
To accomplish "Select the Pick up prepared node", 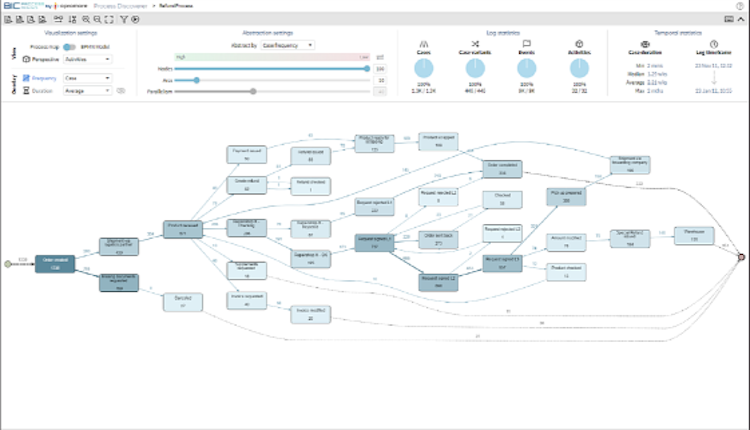I will tap(566, 197).
